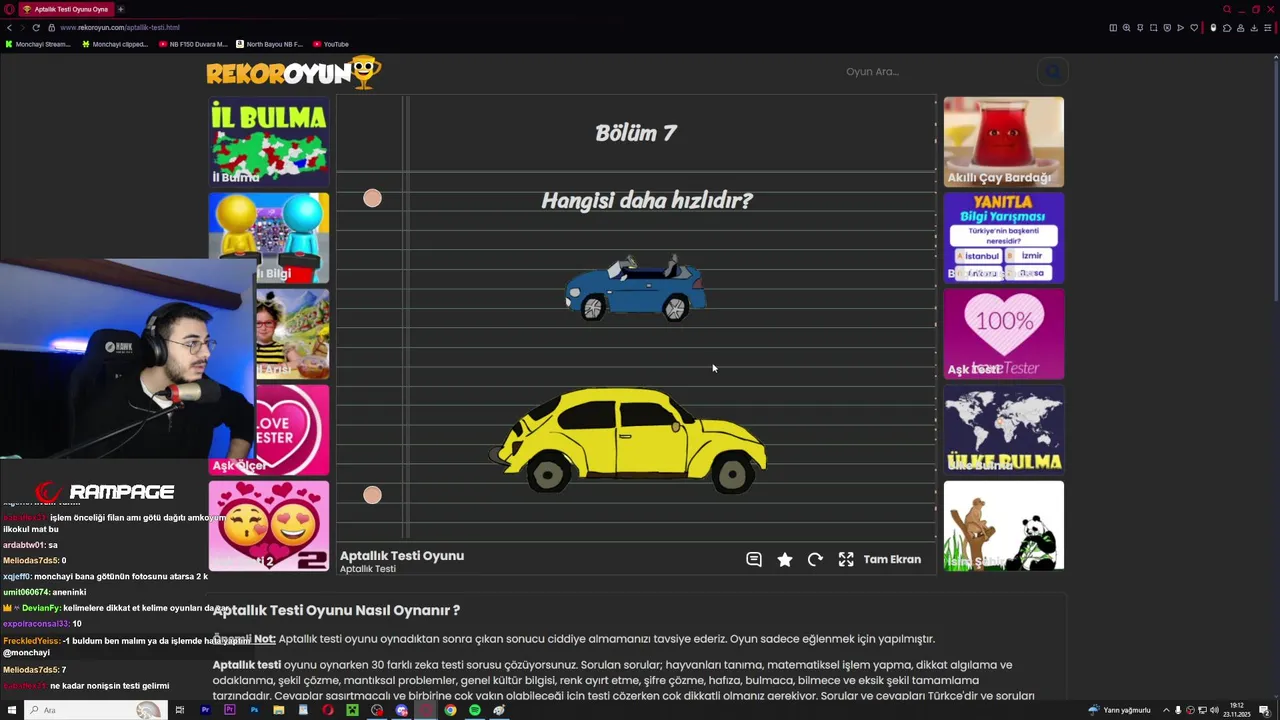The image size is (1280, 720).
Task: Go back to the previous page
Action: coord(9,27)
